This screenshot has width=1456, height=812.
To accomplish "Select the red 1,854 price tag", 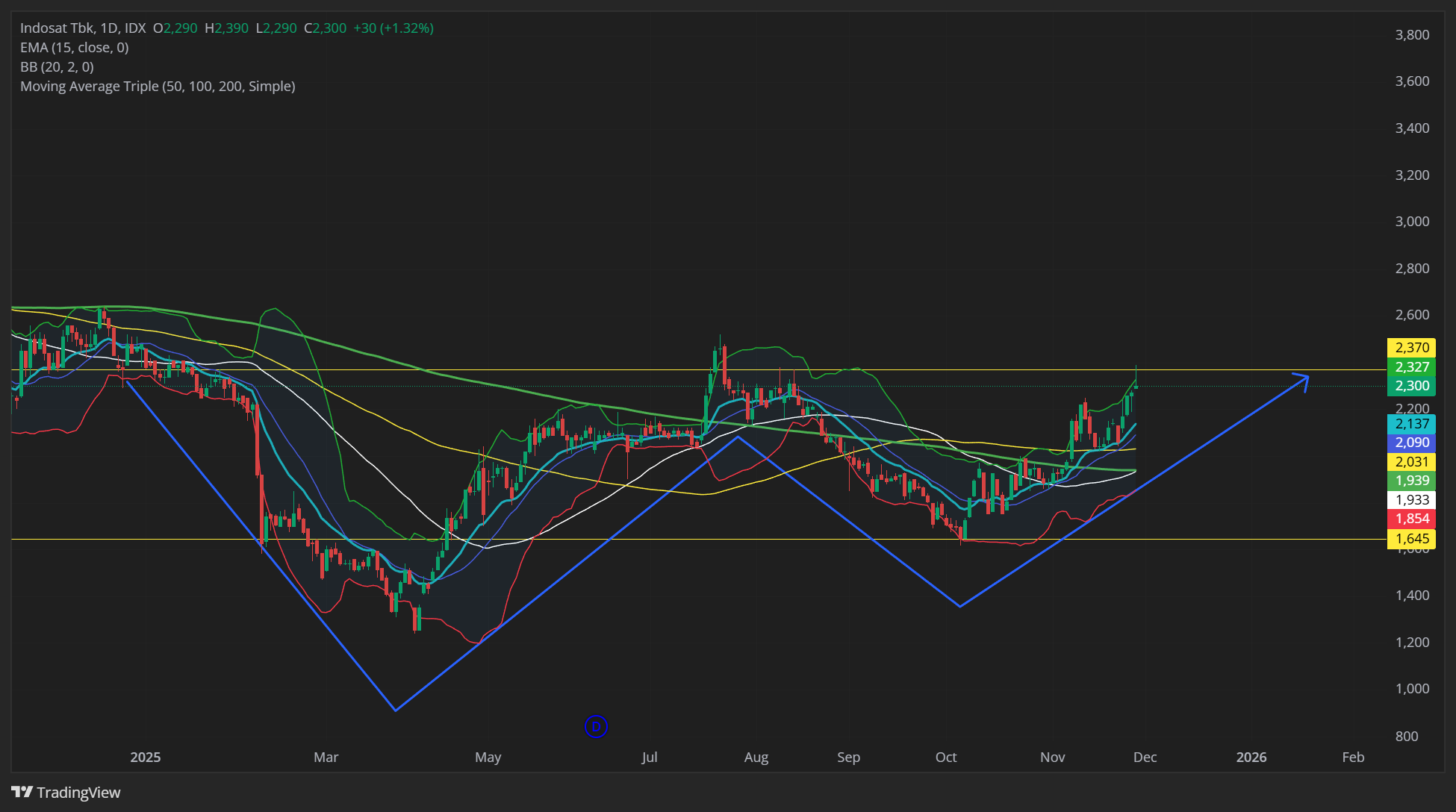I will [x=1411, y=519].
